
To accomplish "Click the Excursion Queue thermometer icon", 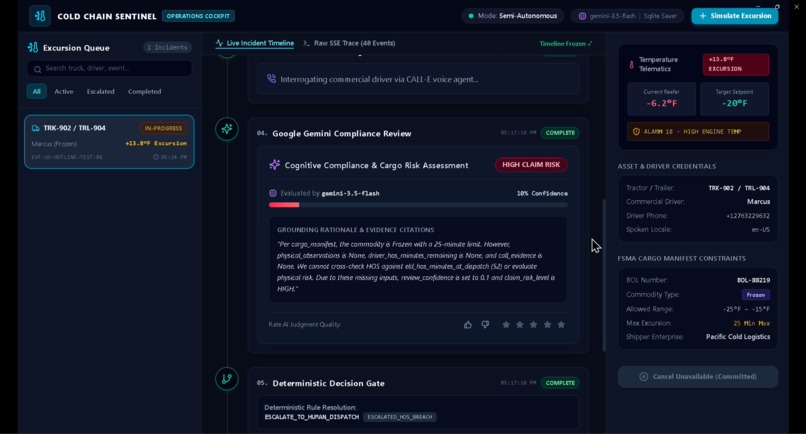I will click(x=33, y=47).
